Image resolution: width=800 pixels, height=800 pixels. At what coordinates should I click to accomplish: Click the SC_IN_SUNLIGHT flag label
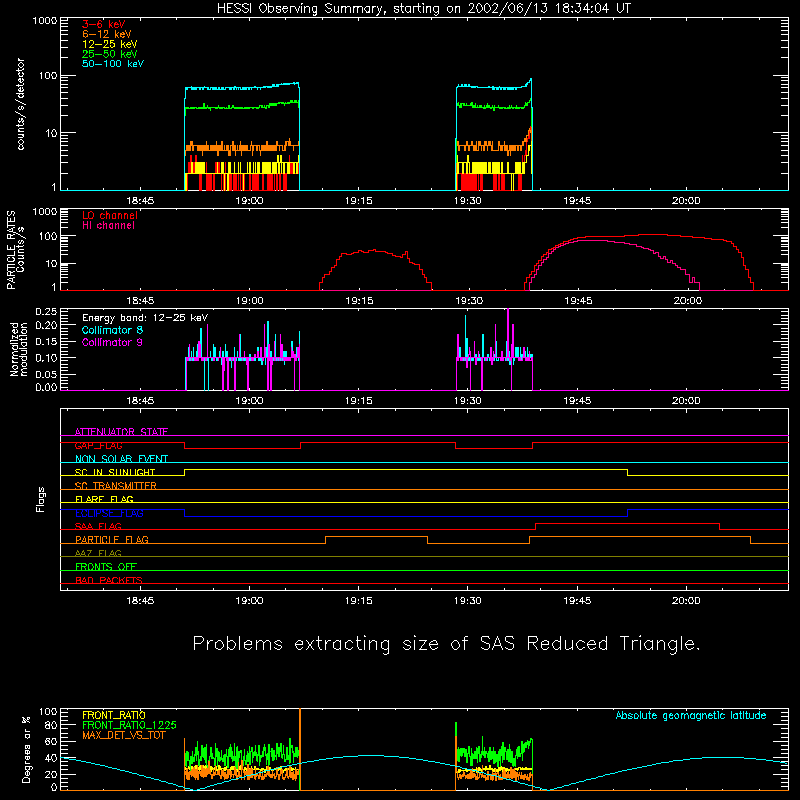pos(115,472)
